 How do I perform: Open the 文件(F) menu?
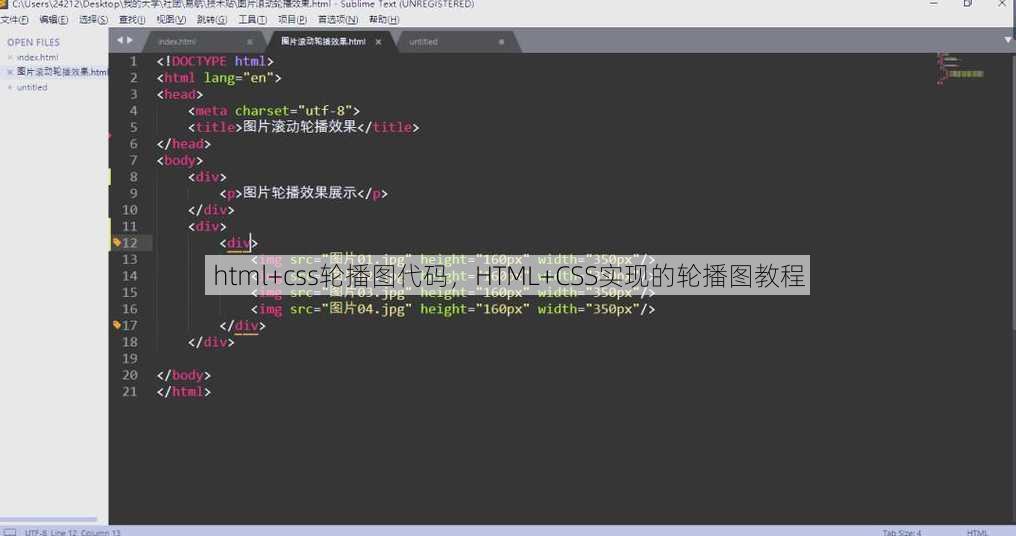click(x=14, y=19)
